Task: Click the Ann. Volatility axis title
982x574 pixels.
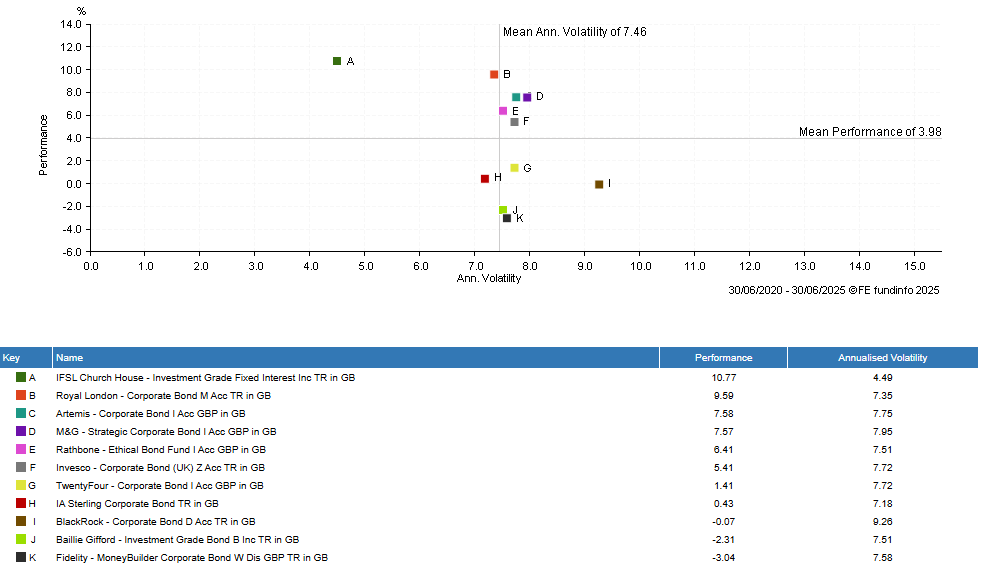Action: (488, 279)
